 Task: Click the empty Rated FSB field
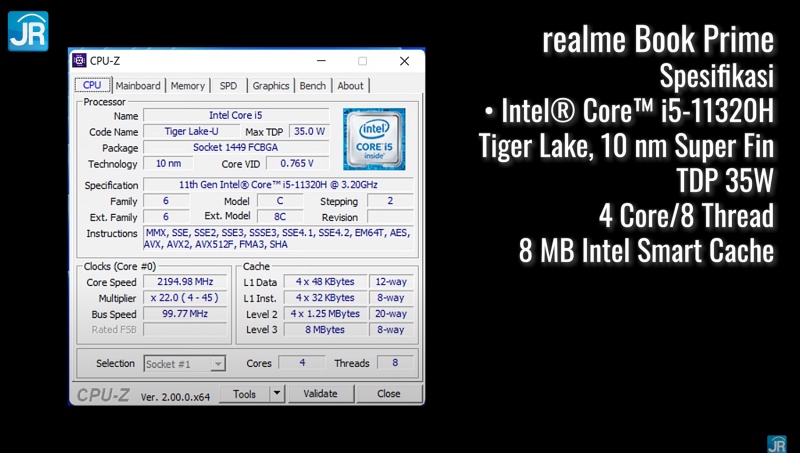coord(185,329)
